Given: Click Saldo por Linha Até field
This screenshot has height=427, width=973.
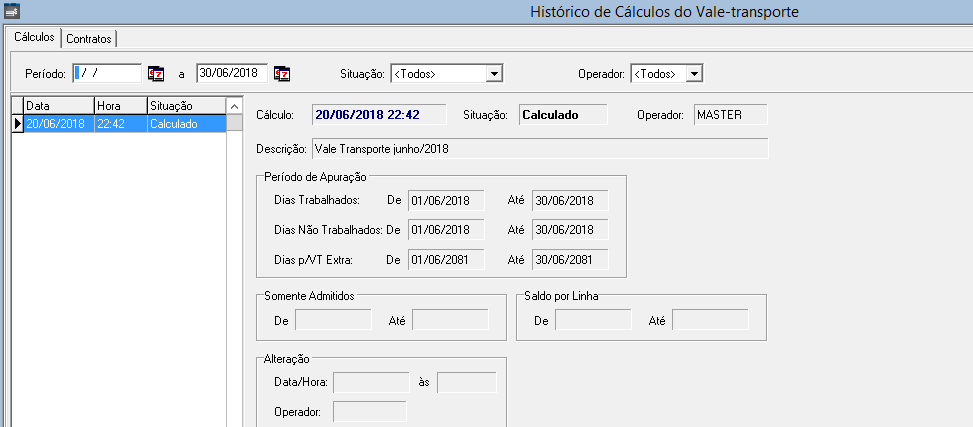Looking at the screenshot, I should click(709, 320).
